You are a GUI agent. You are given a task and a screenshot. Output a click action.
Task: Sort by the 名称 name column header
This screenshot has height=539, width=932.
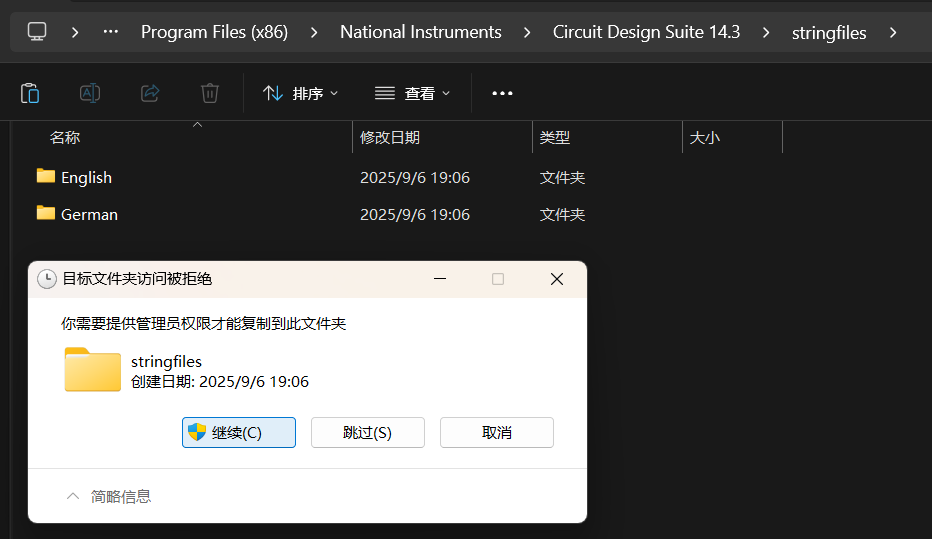(x=65, y=137)
